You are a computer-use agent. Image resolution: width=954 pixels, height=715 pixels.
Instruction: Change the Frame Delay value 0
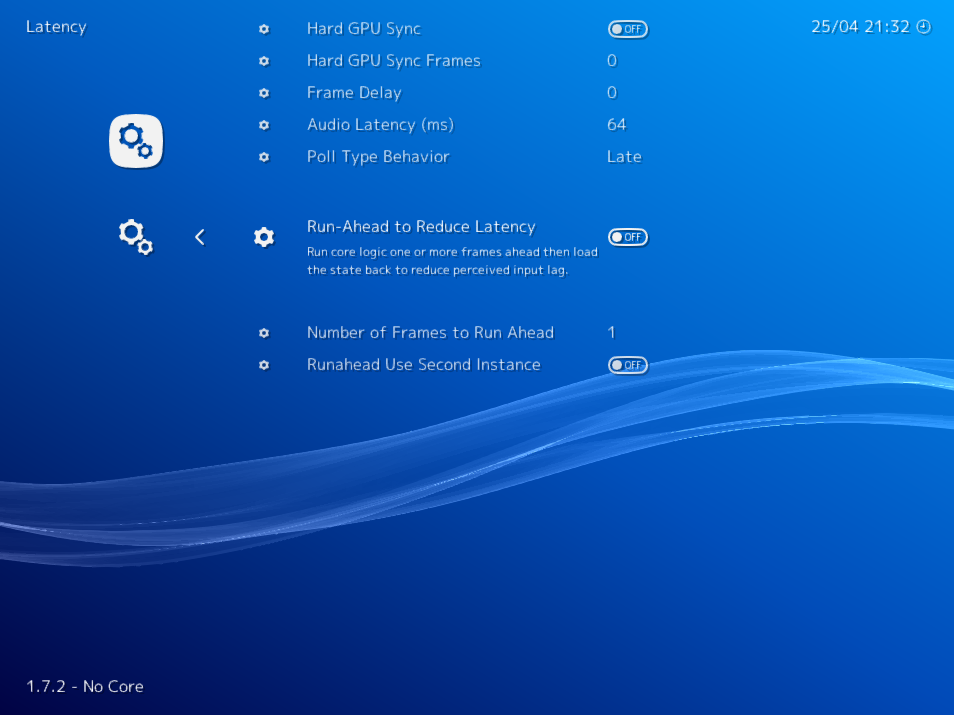pyautogui.click(x=611, y=92)
